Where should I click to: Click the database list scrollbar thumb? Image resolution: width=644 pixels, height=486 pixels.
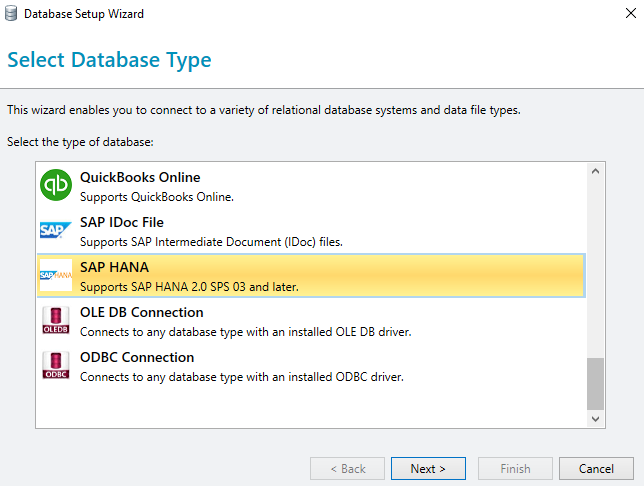(x=596, y=384)
